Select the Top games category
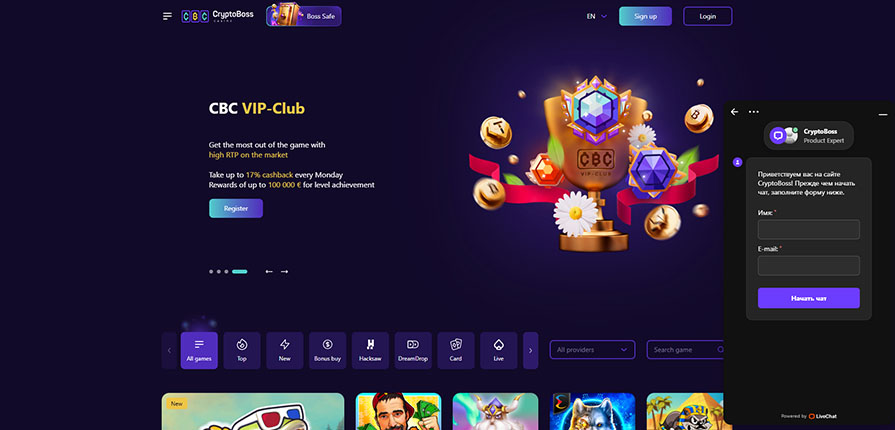 point(242,350)
